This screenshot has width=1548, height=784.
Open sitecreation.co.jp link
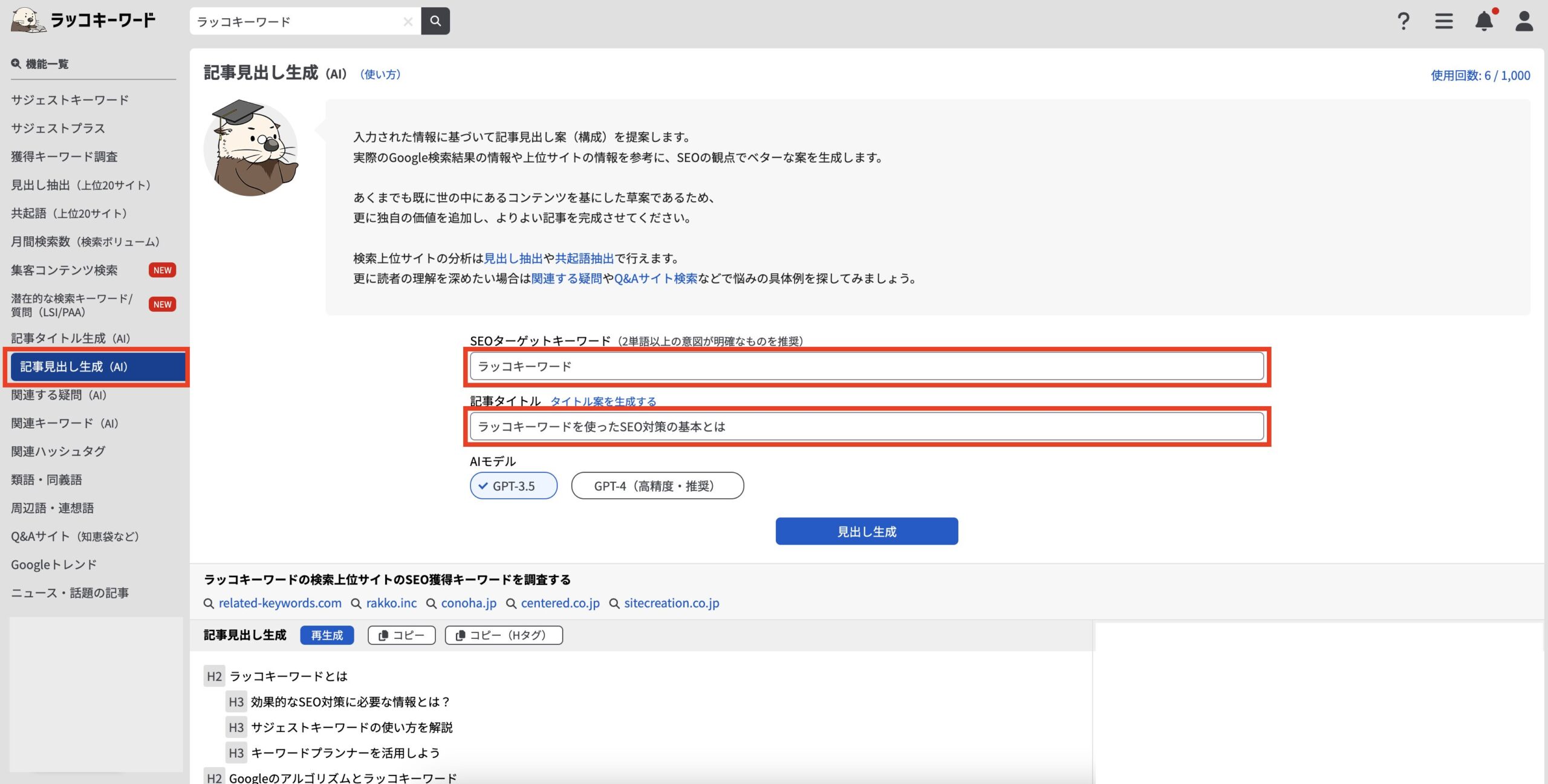pyautogui.click(x=672, y=603)
